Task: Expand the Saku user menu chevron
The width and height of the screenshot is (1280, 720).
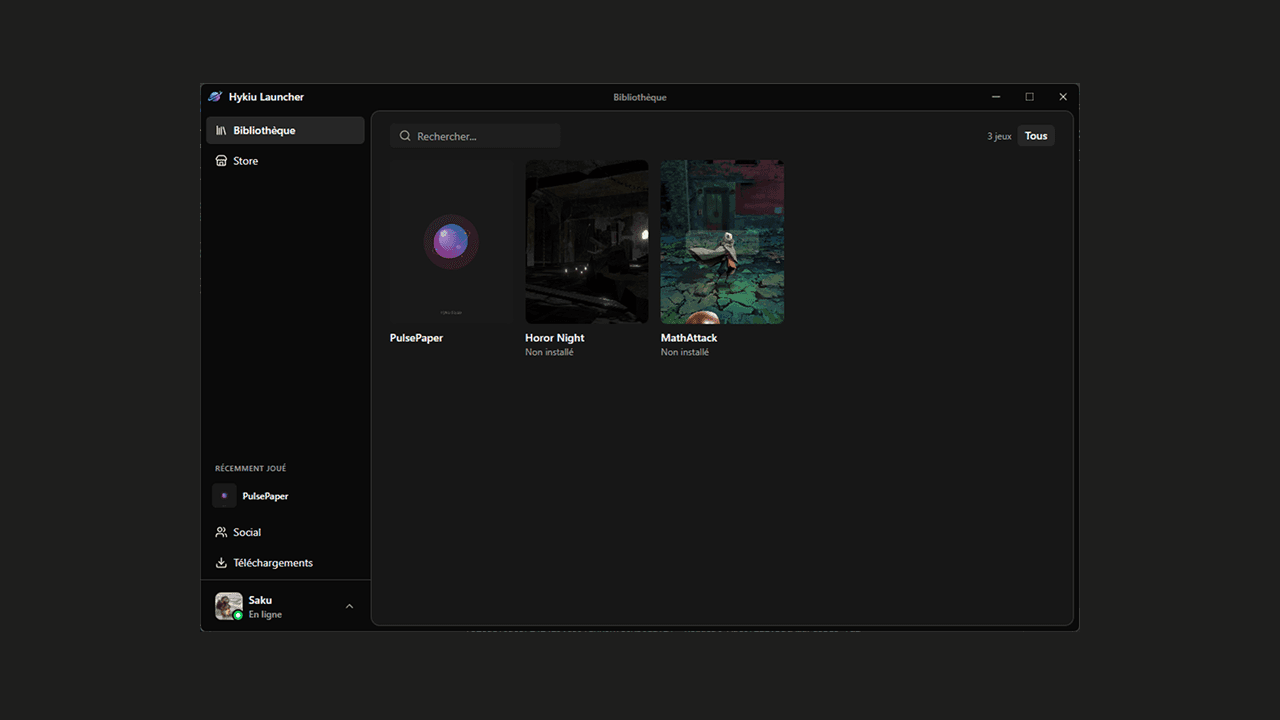Action: coord(349,606)
